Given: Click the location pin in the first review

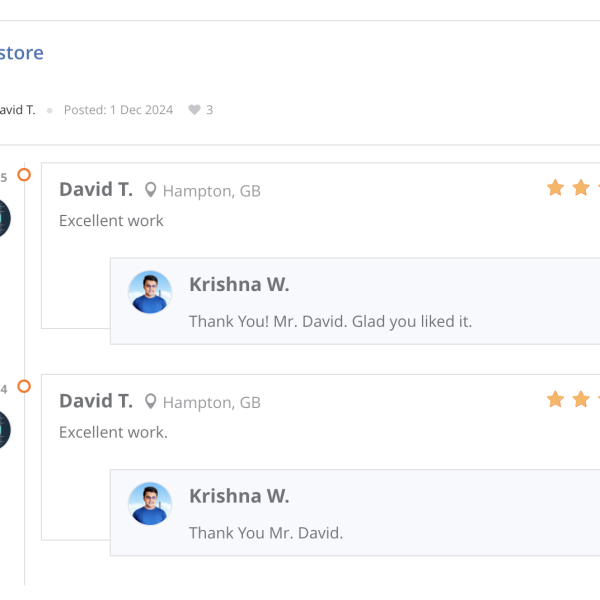Looking at the screenshot, I should [151, 190].
